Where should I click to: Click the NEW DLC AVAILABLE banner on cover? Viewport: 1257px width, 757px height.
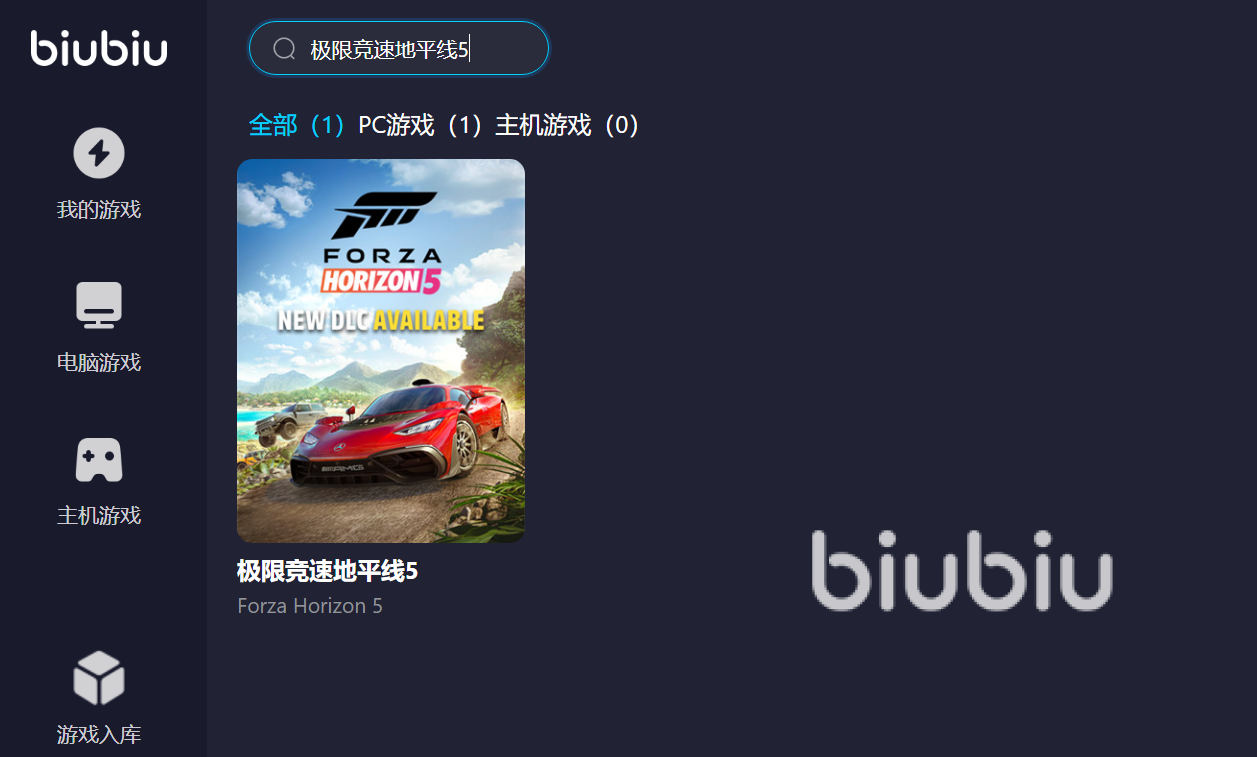click(381, 320)
